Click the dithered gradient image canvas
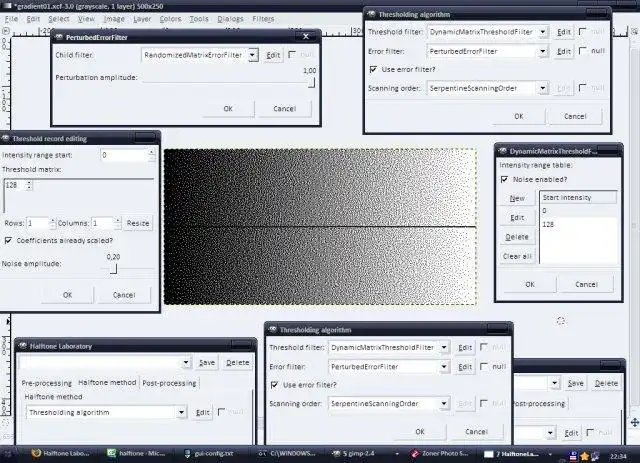 point(320,227)
